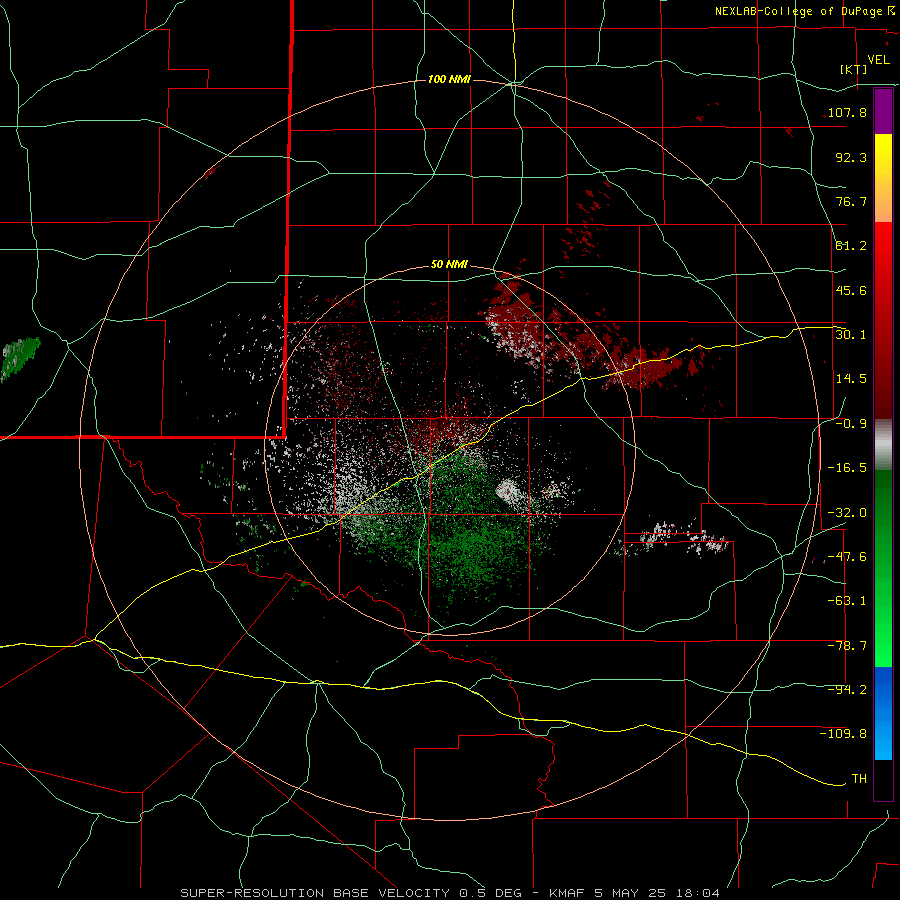Click the blue segment of the color bar
The image size is (900, 900).
tap(883, 713)
